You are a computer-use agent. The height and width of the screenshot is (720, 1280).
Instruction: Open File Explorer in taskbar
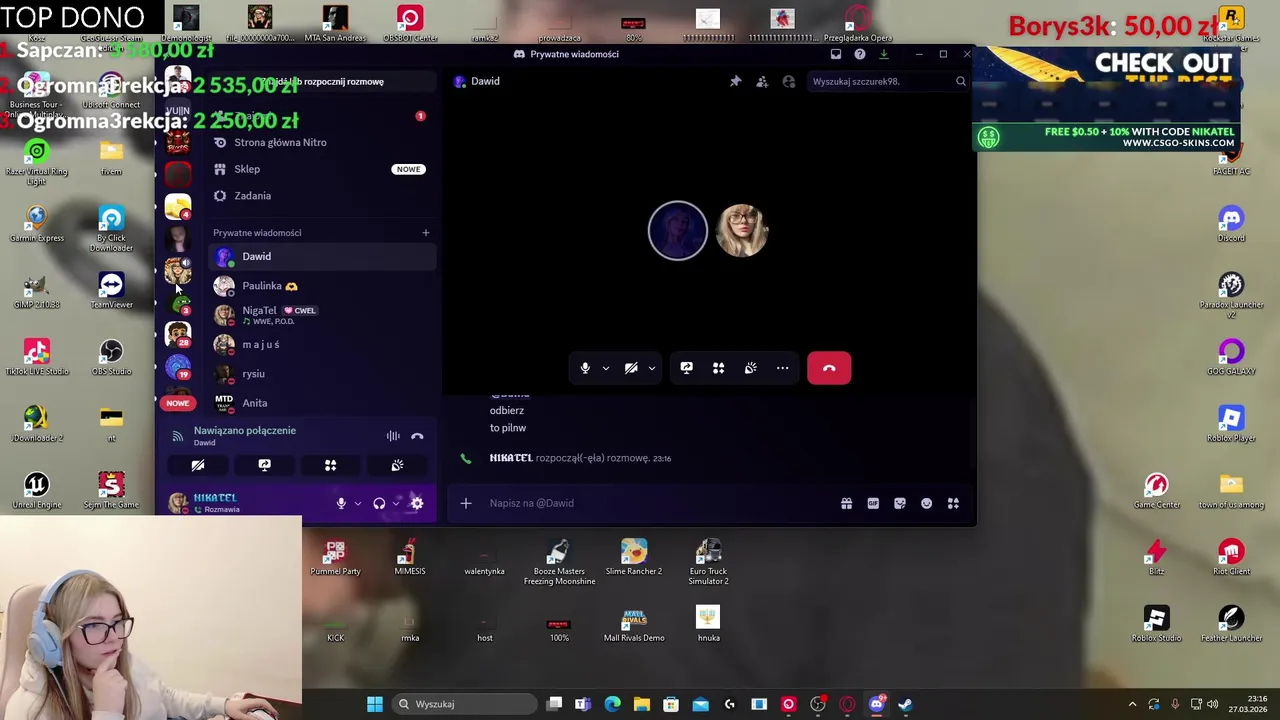[641, 704]
